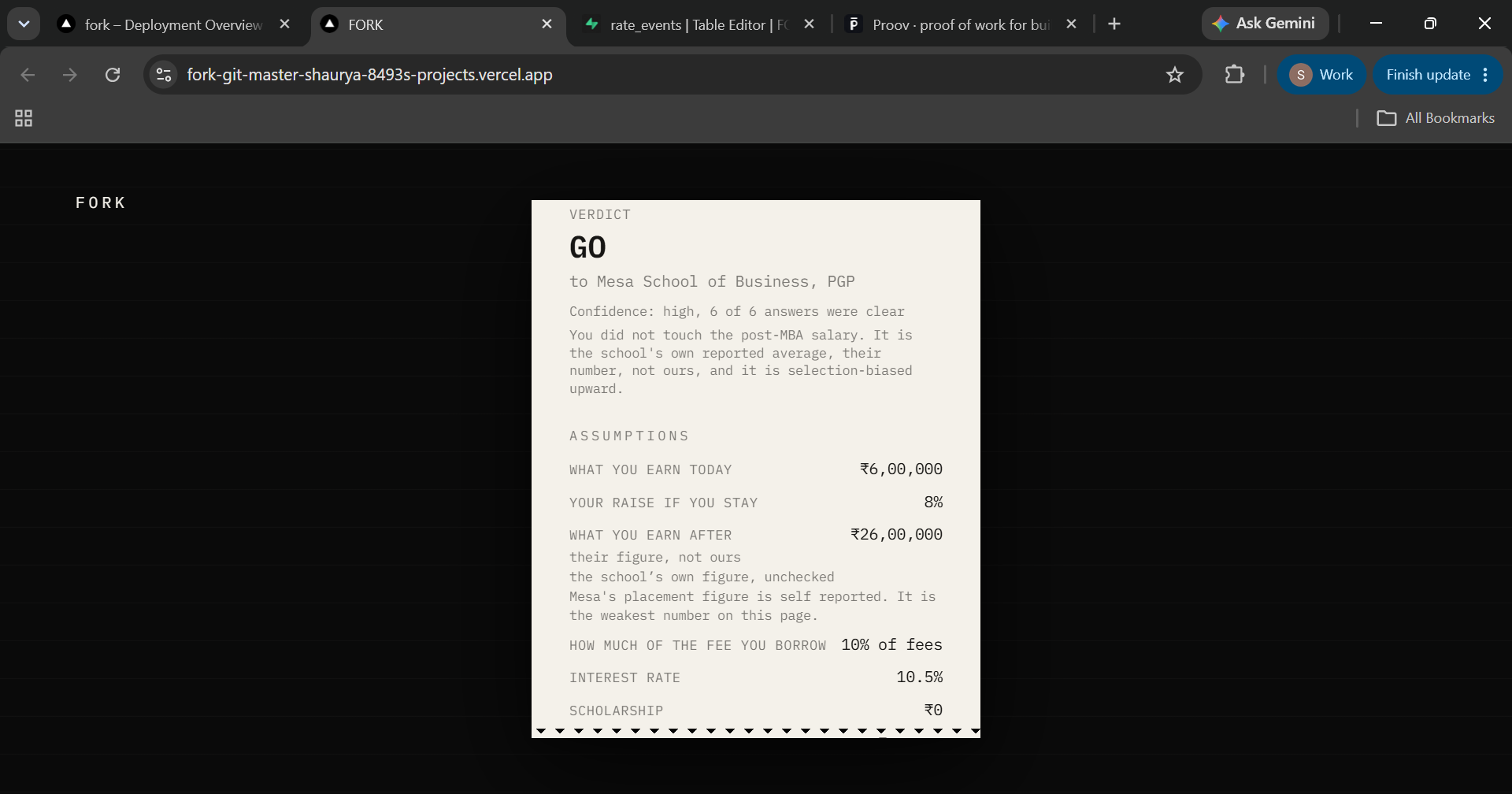Click the 'Confidence: high' line
This screenshot has width=1512, height=794.
pyautogui.click(x=737, y=312)
